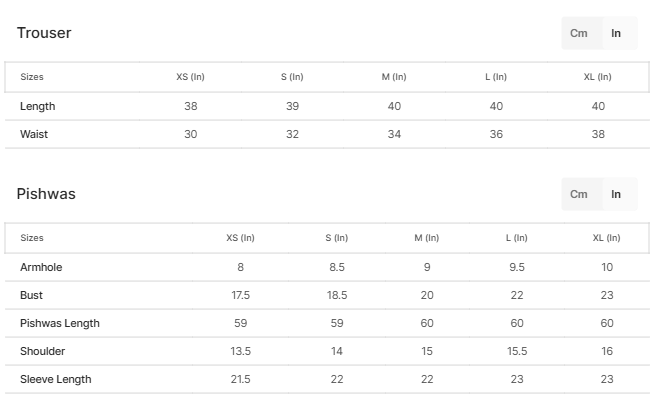Switch Trouser chart to Cm units
663x395 pixels.
[x=578, y=33]
